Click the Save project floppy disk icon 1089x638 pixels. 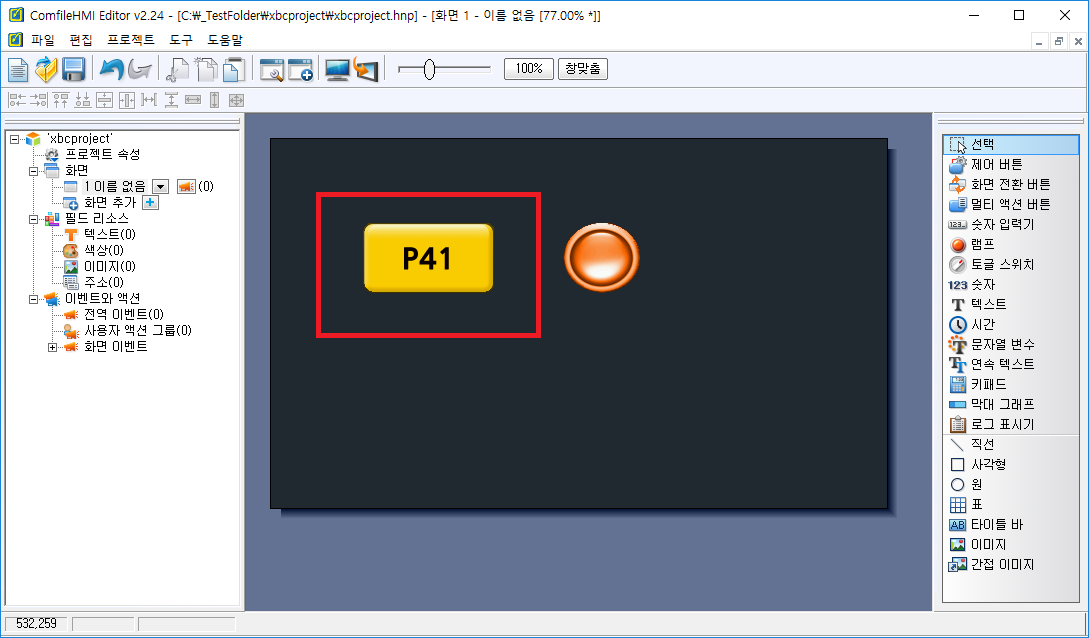tap(73, 69)
